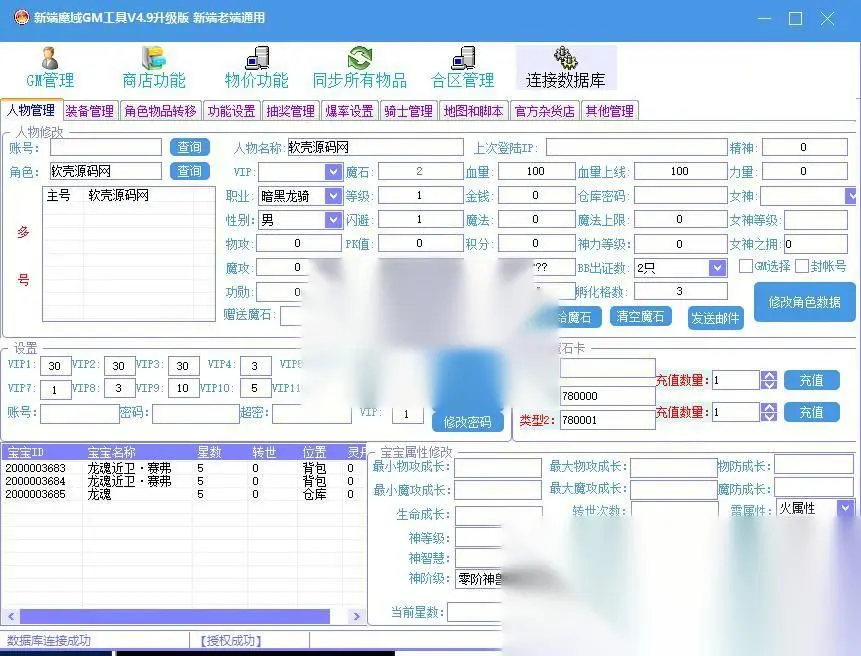The width and height of the screenshot is (861, 656).
Task: Click the 修改密码 button
Action: tap(467, 422)
